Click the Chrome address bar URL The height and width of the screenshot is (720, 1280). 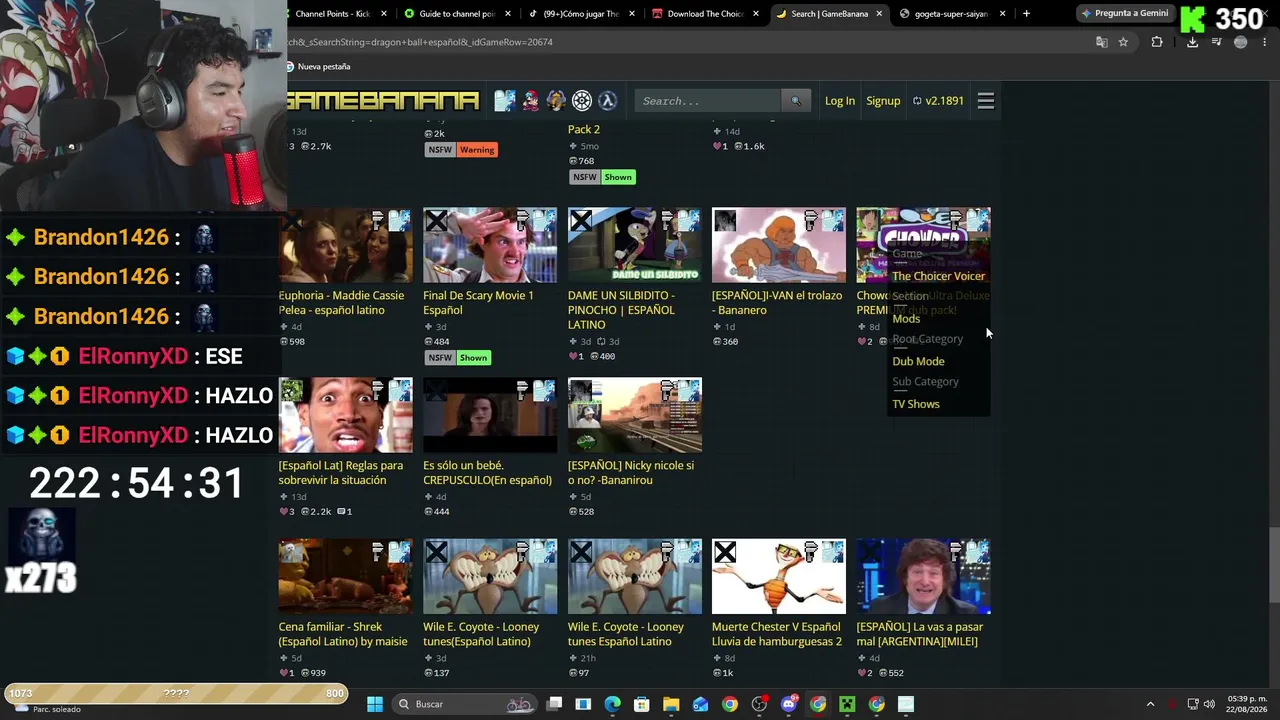420,42
